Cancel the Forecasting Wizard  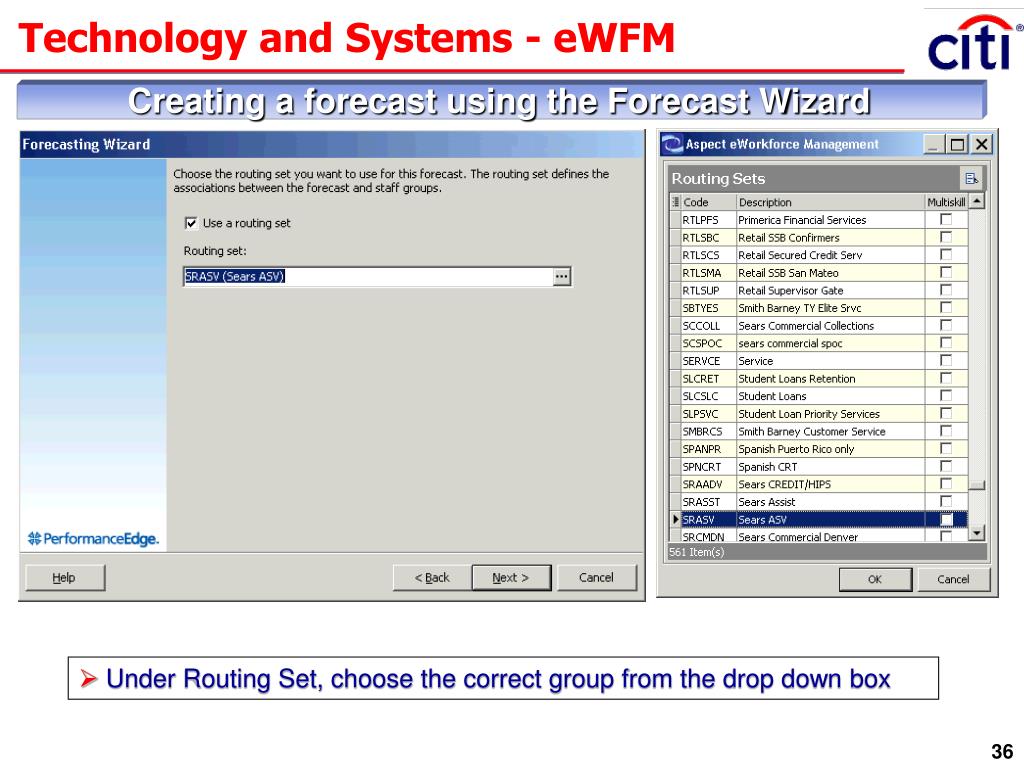596,578
